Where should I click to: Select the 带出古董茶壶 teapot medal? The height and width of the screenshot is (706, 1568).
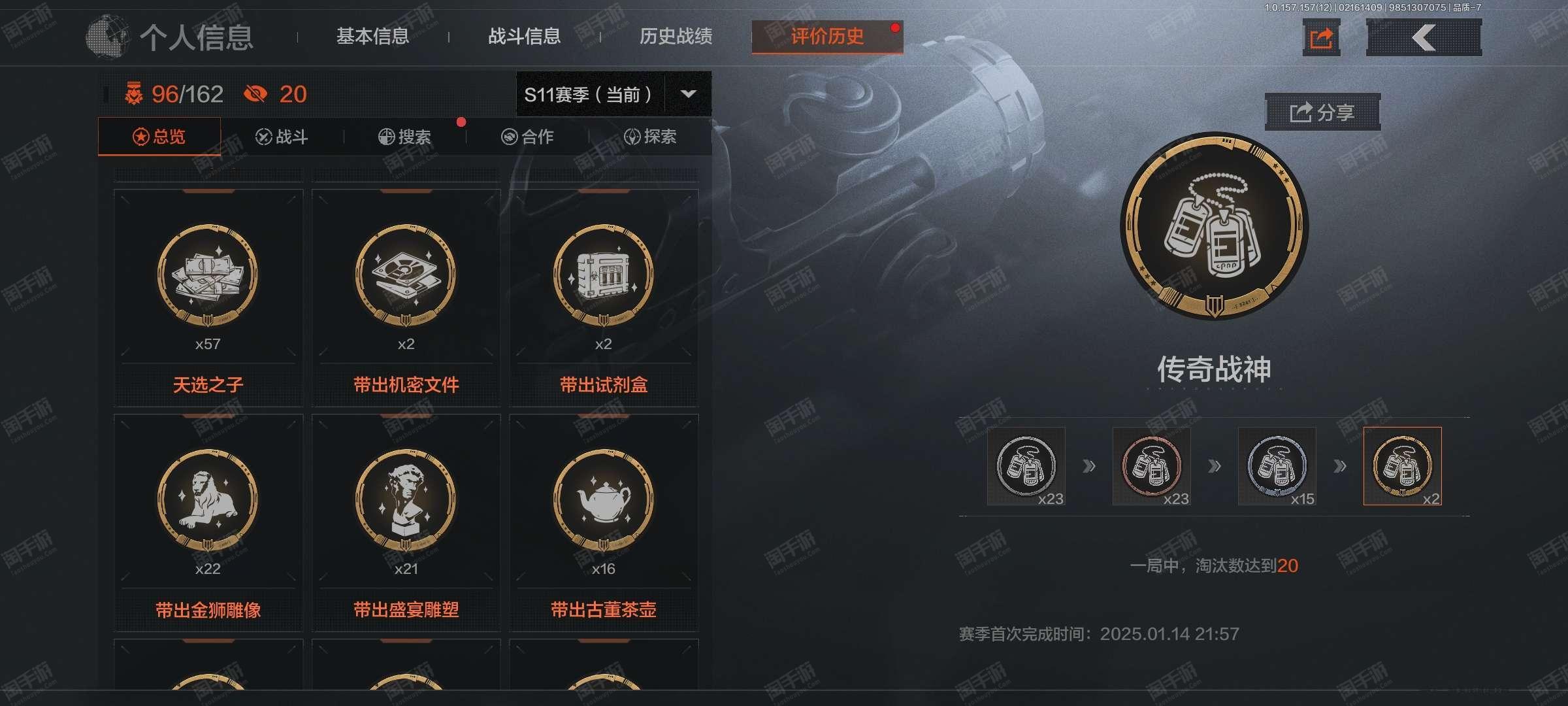click(604, 523)
